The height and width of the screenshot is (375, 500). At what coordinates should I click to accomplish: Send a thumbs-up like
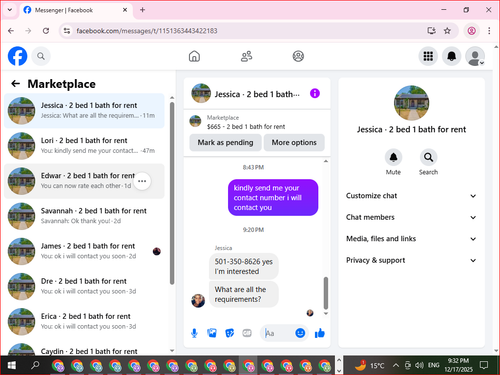(319, 333)
